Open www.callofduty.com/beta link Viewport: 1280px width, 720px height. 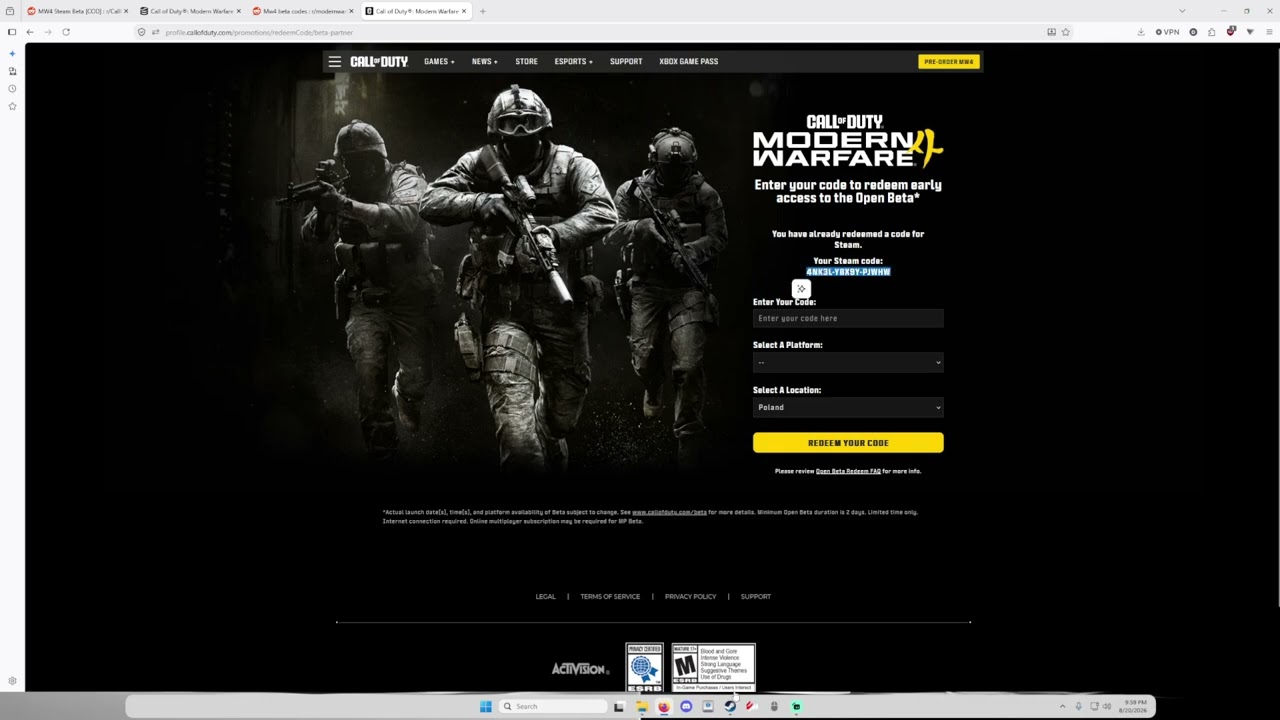(669, 512)
